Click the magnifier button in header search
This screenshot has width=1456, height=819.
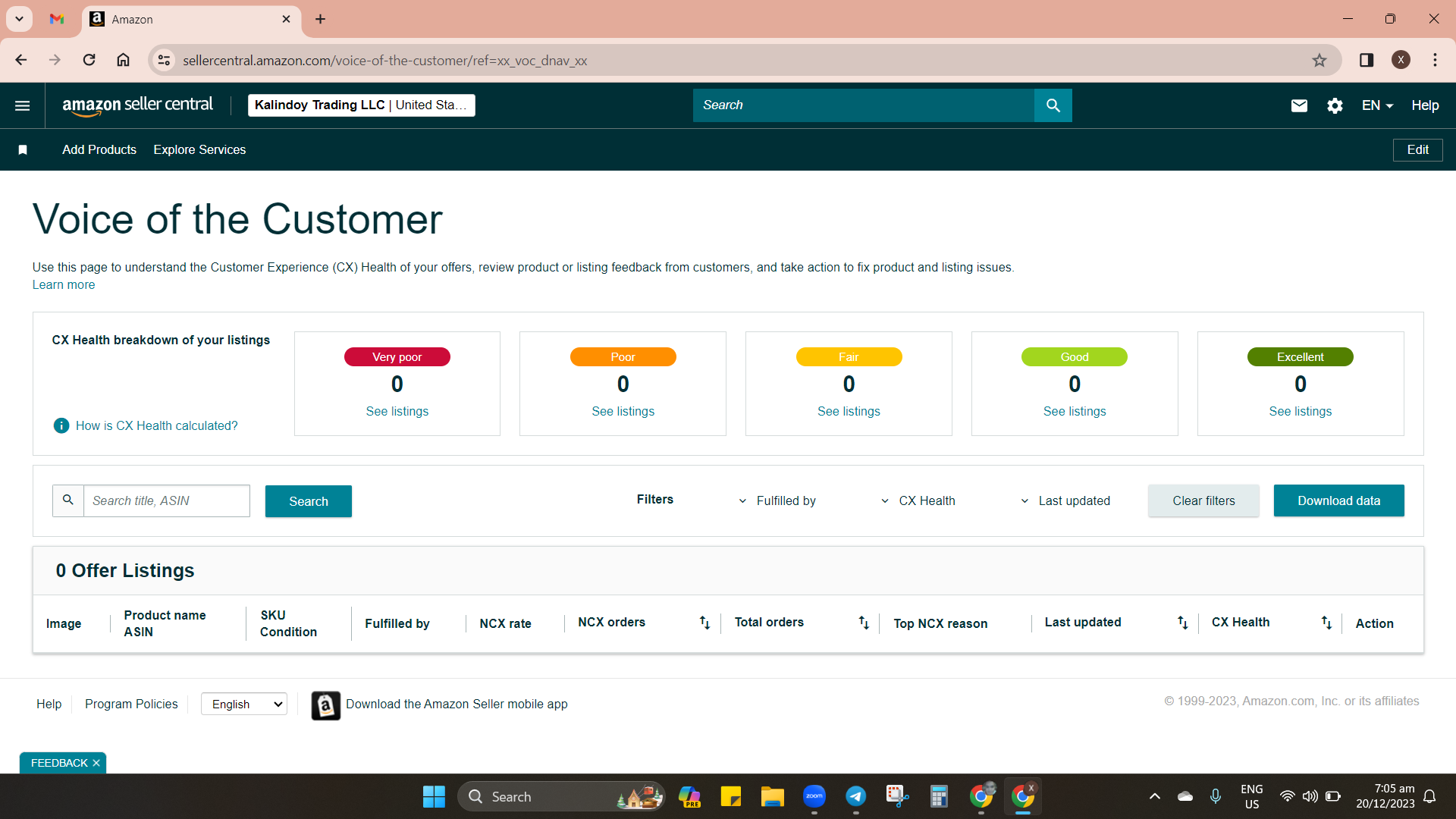[x=1053, y=105]
